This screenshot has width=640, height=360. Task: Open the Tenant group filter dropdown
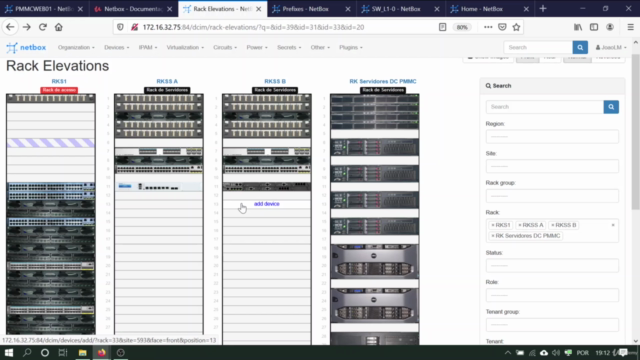552,325
